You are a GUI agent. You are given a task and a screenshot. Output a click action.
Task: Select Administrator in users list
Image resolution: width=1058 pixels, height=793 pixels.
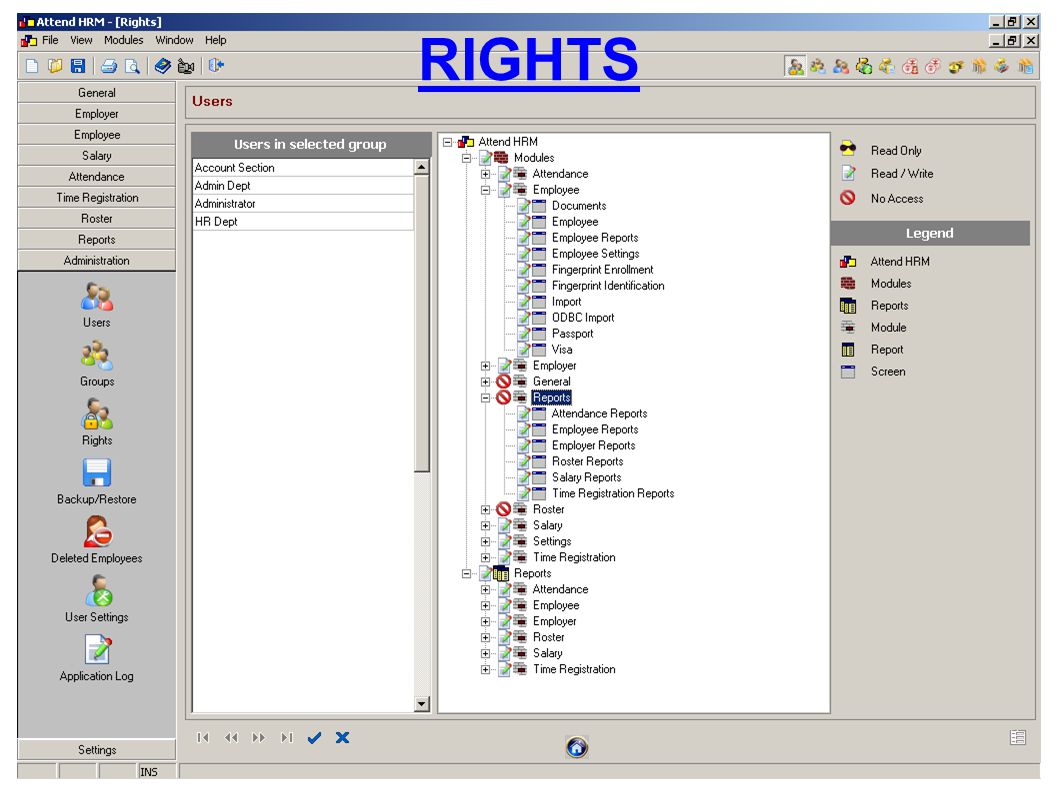pyautogui.click(x=303, y=203)
